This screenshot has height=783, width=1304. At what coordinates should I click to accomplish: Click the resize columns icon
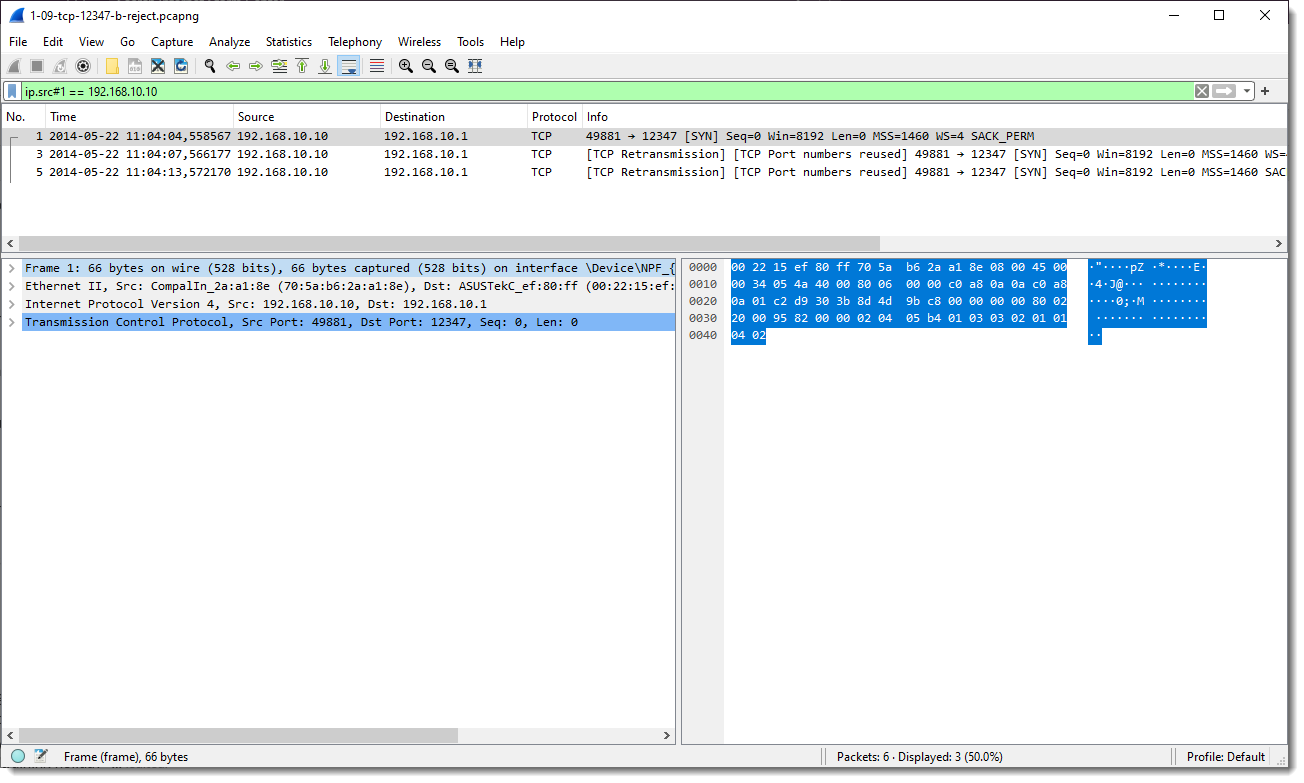(x=475, y=66)
